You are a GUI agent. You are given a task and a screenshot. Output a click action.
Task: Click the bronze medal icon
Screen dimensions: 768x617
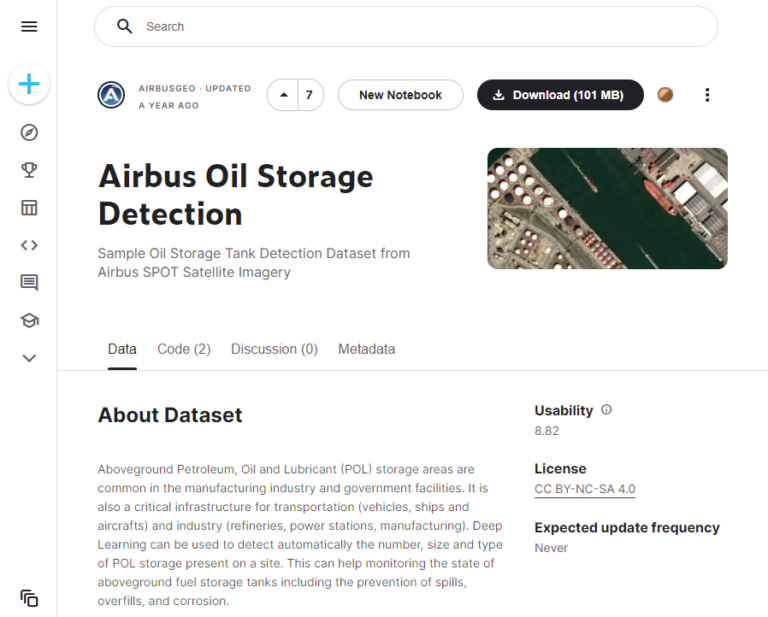click(x=665, y=95)
